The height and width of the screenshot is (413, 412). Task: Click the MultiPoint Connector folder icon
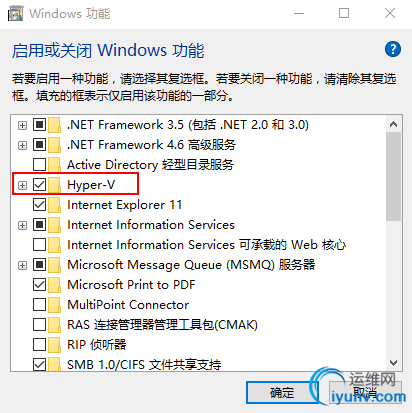click(x=55, y=305)
